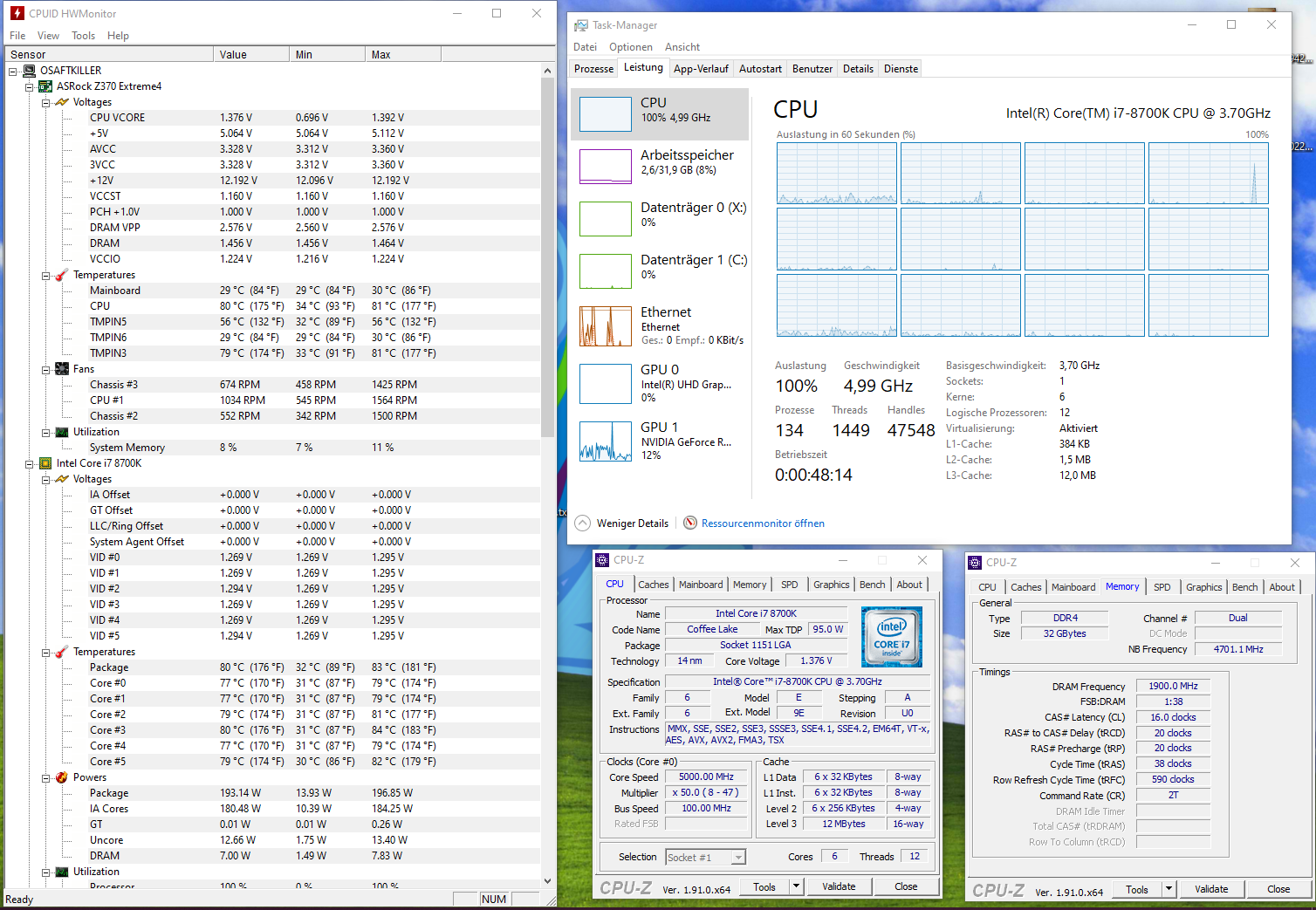Switch to the App-Verlauf tab

pyautogui.click(x=701, y=69)
